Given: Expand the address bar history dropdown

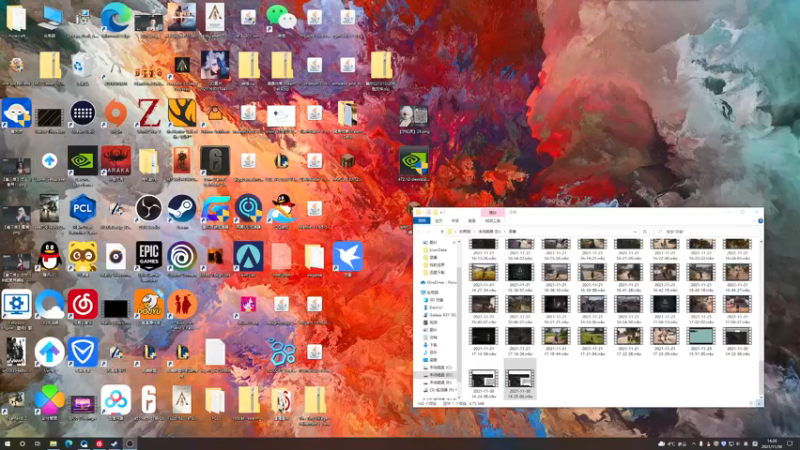Looking at the screenshot, I should pyautogui.click(x=635, y=232).
